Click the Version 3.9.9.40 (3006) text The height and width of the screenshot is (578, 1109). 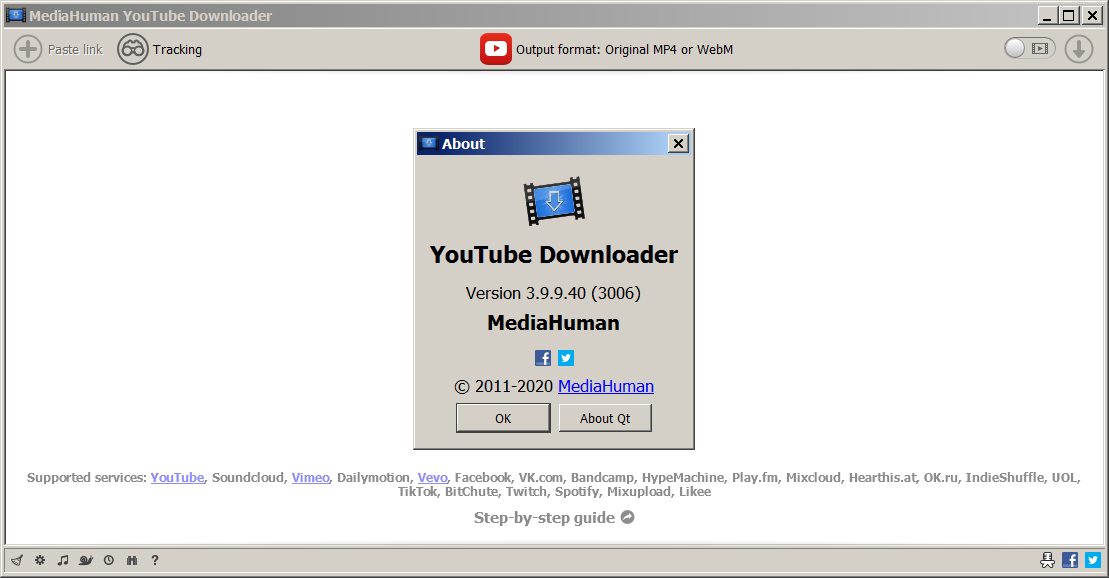(553, 293)
